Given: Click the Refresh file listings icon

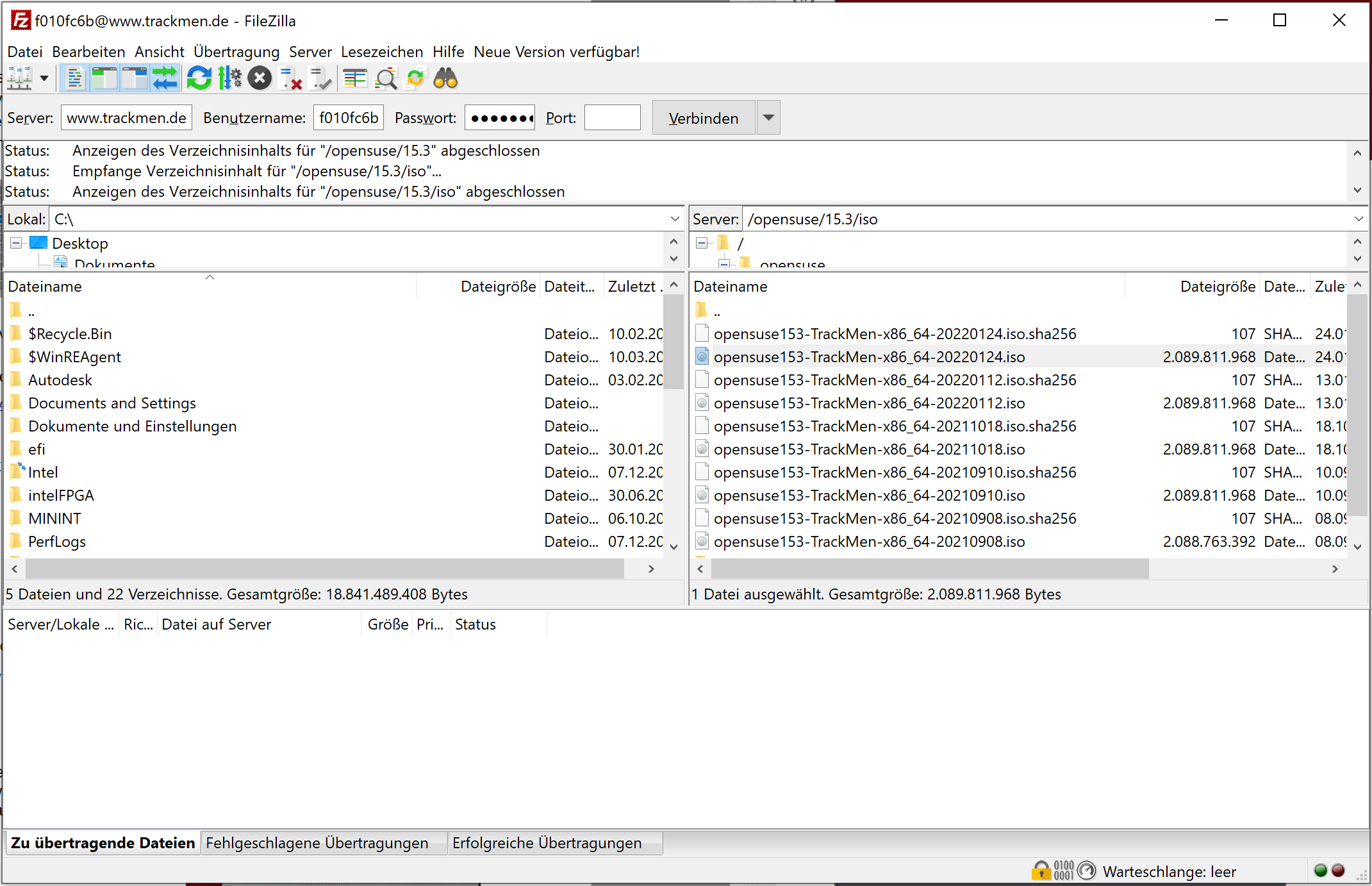Looking at the screenshot, I should coord(199,78).
